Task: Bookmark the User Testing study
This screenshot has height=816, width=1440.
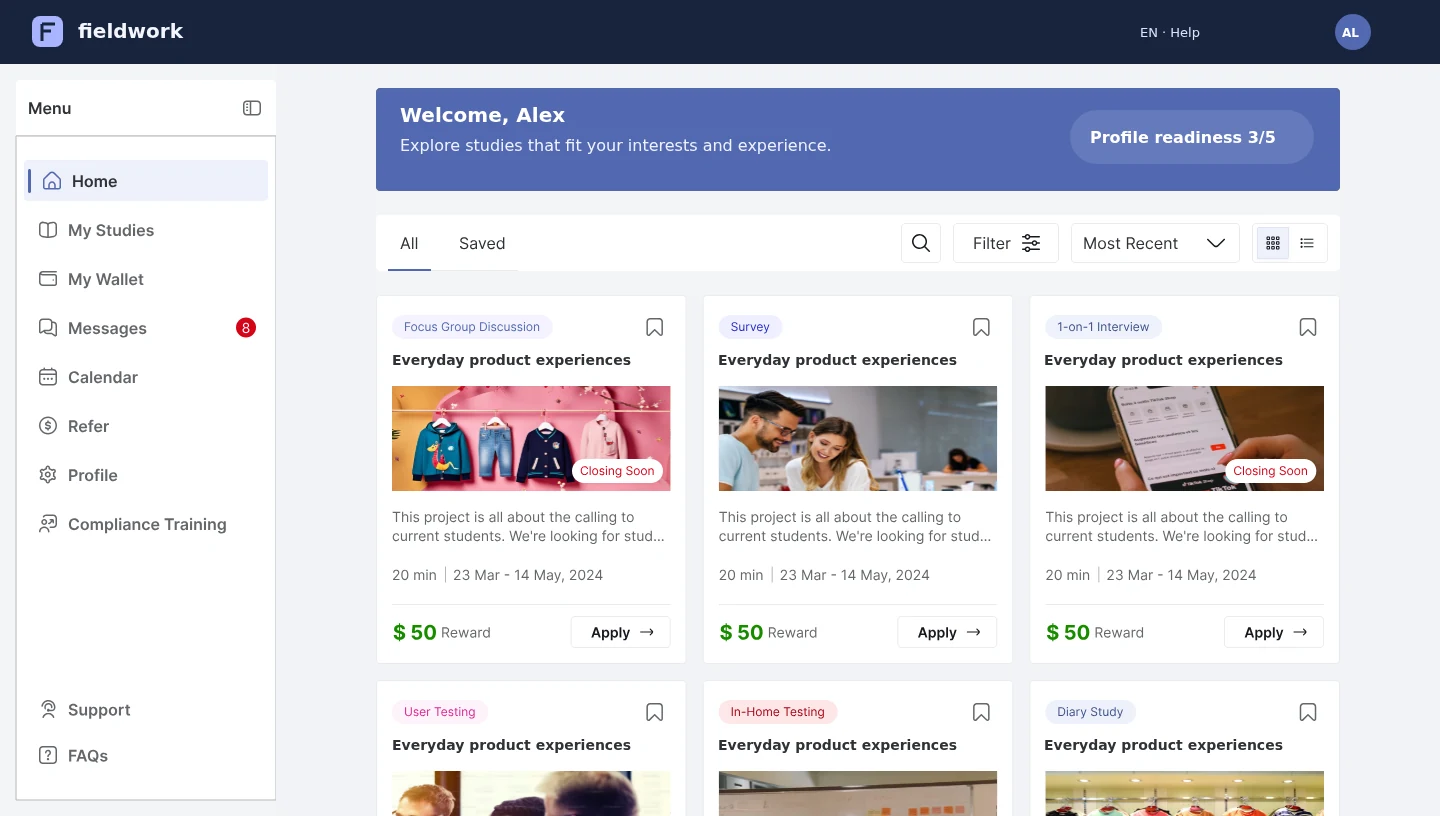Action: click(x=655, y=712)
